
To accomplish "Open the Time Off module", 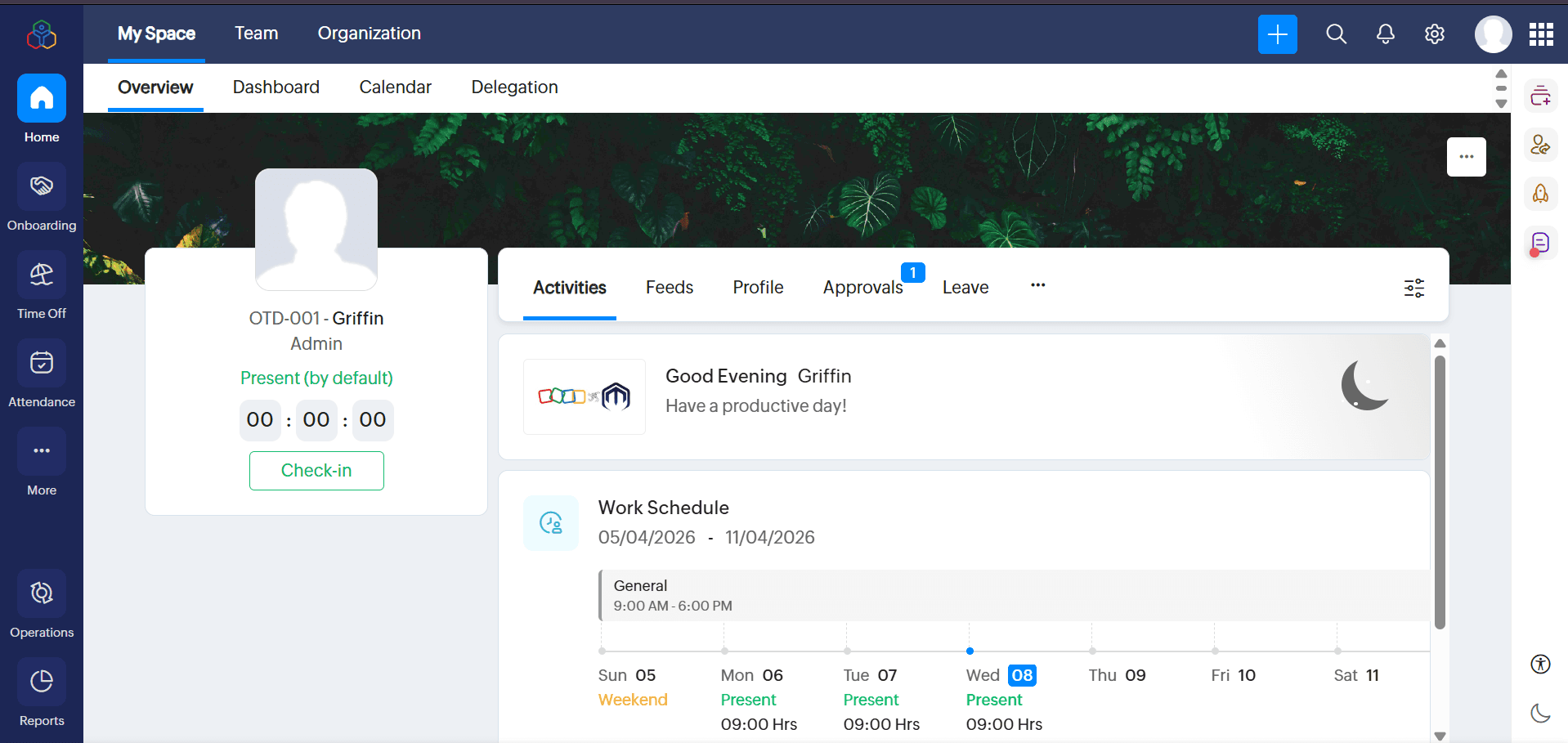I will coord(41,286).
